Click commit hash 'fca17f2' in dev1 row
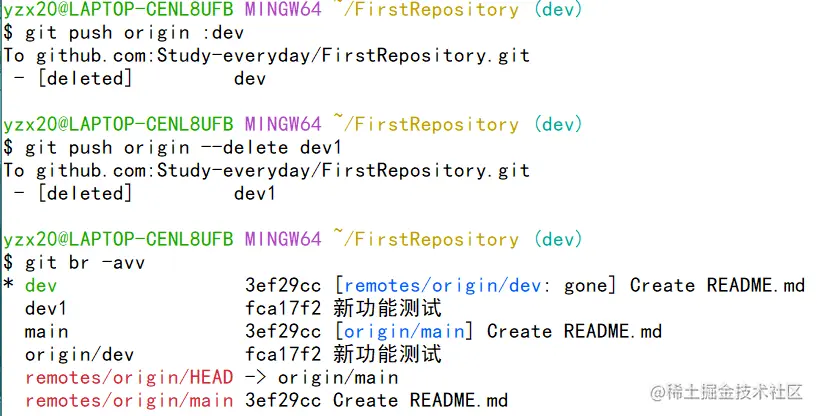 coord(283,309)
